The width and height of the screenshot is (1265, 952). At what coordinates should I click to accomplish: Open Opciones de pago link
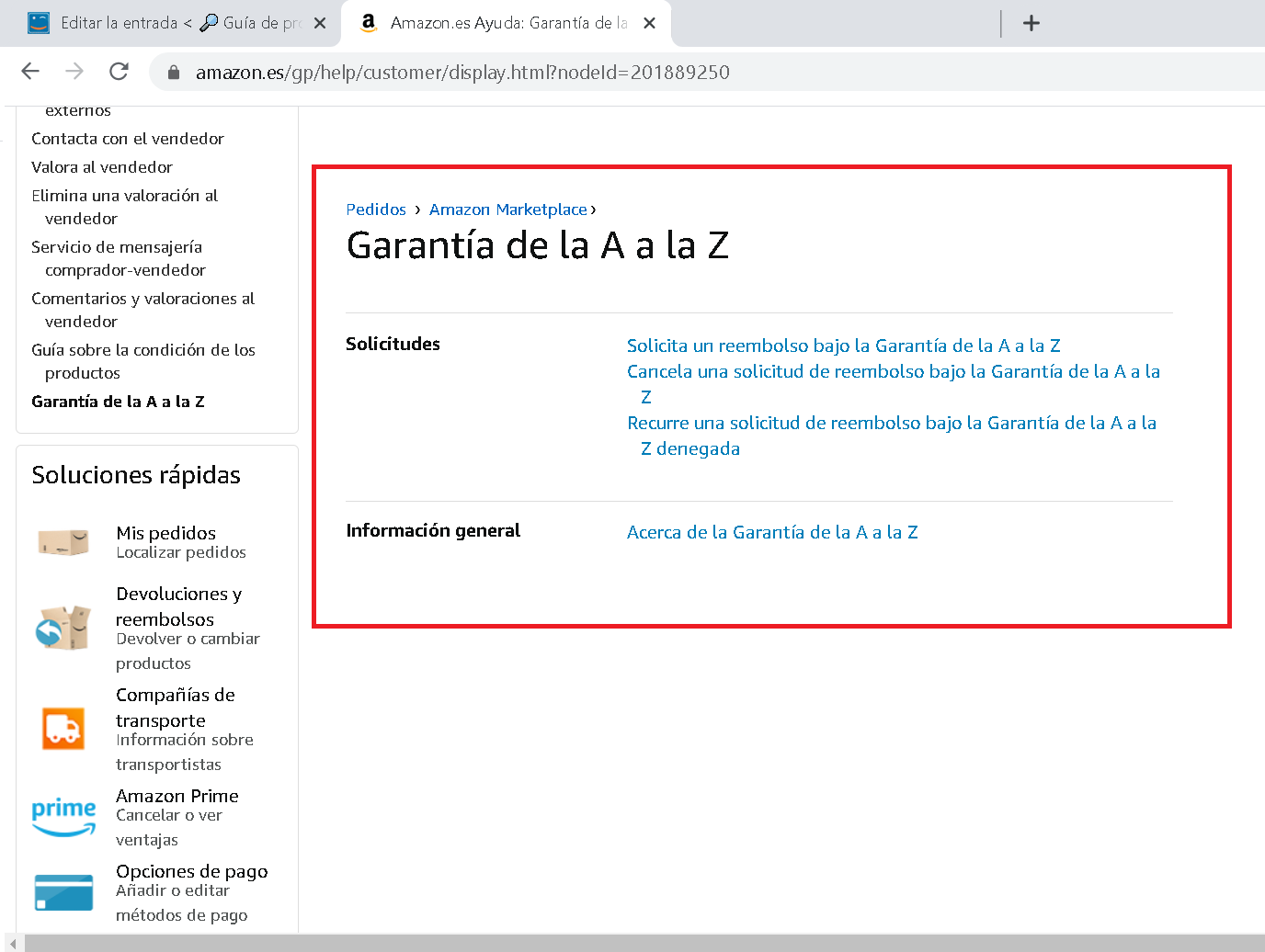[192, 871]
